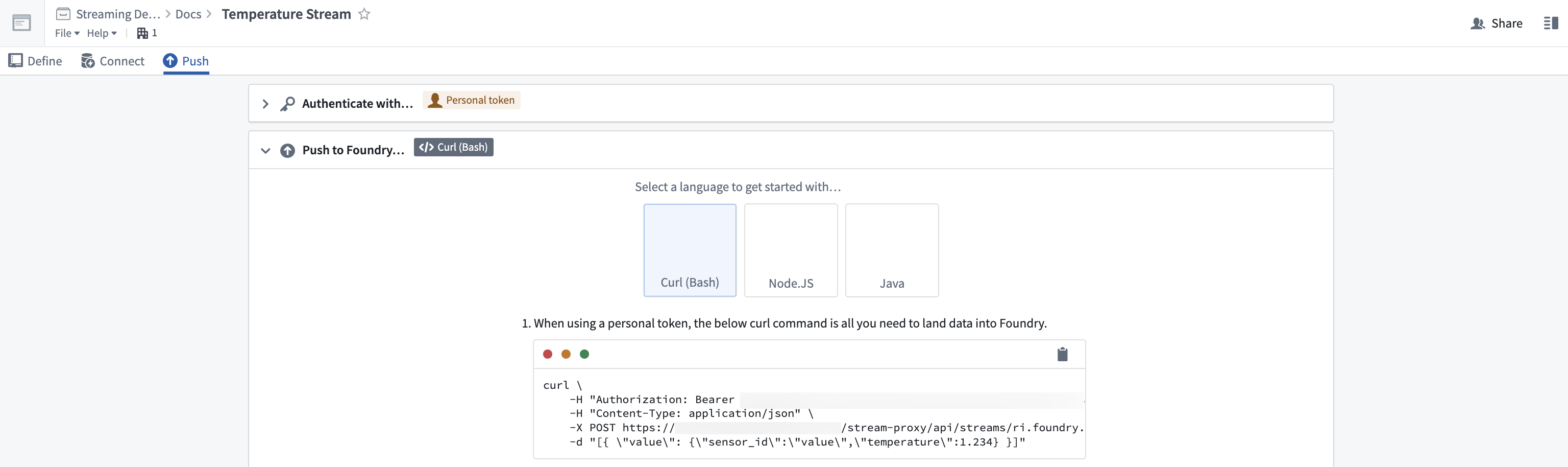Select the Node.JS language card
The height and width of the screenshot is (467, 1568).
(791, 250)
